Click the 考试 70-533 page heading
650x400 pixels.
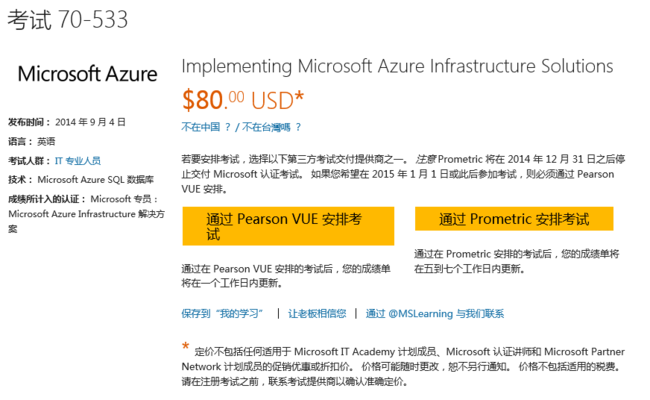[x=68, y=19]
